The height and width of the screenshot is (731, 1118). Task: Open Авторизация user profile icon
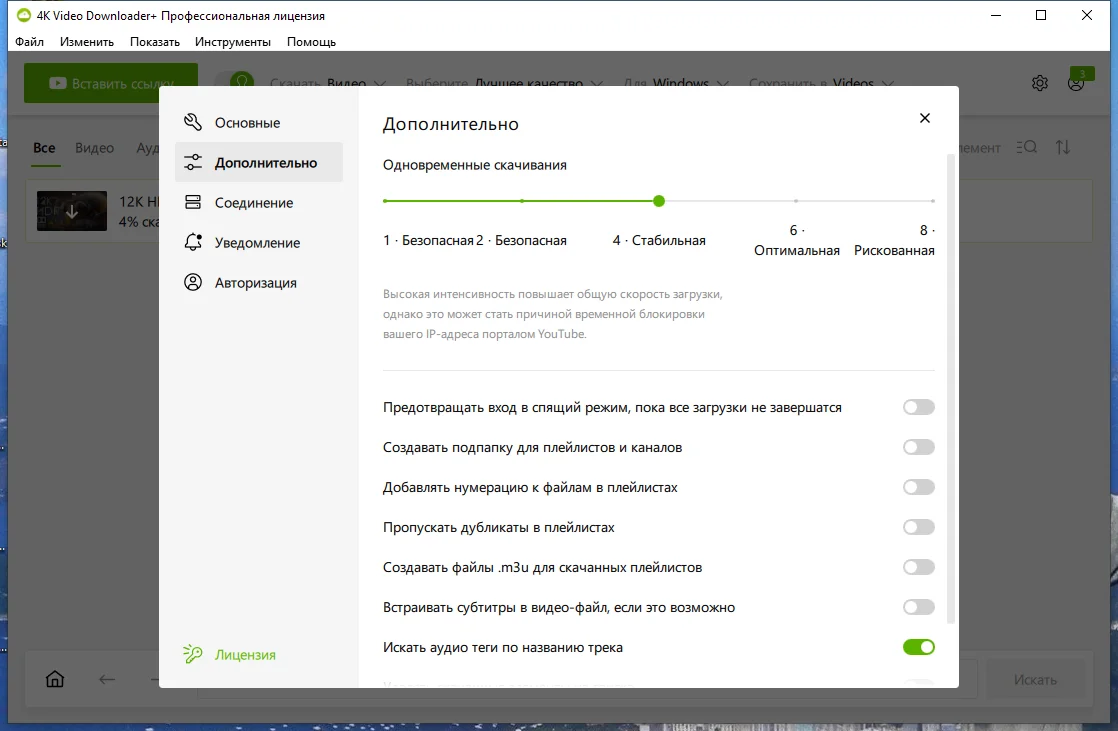[x=193, y=282]
